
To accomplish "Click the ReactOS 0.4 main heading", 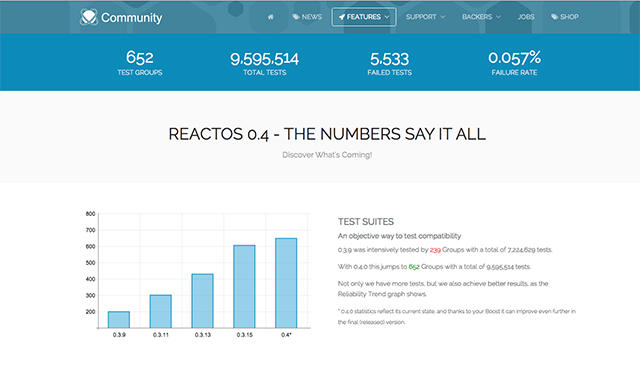I will (x=327, y=134).
